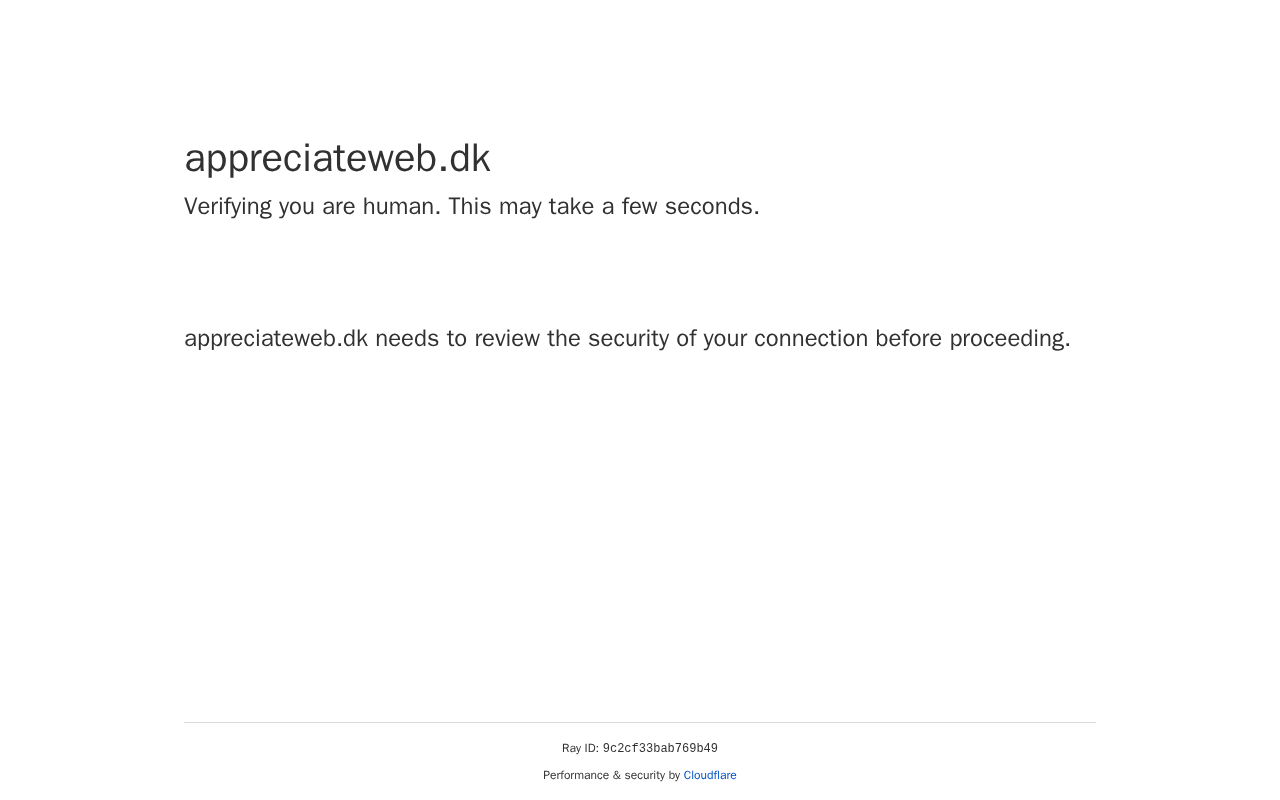Click the 'Performance & security by' text

[x=611, y=775]
